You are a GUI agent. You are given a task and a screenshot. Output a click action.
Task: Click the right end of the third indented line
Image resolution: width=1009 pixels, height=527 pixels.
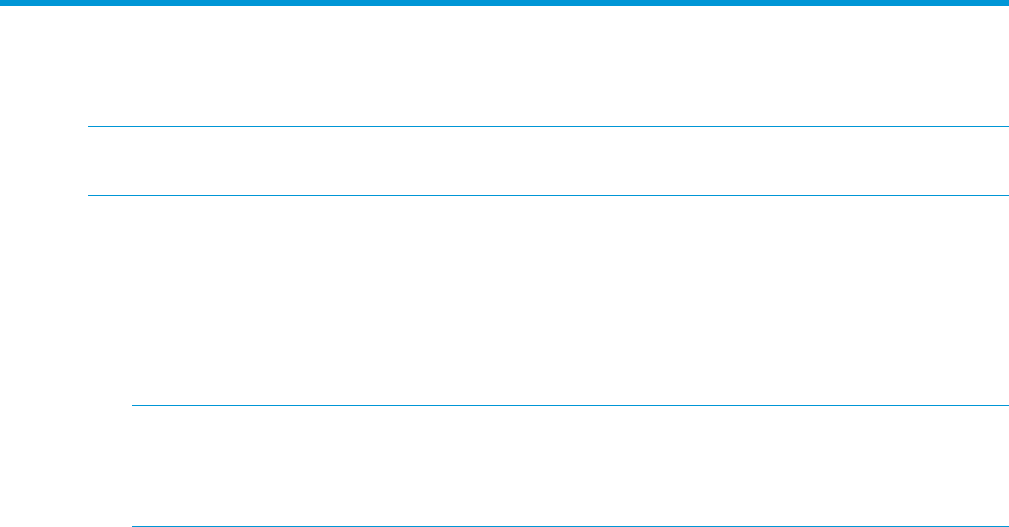pyautogui.click(x=1005, y=406)
